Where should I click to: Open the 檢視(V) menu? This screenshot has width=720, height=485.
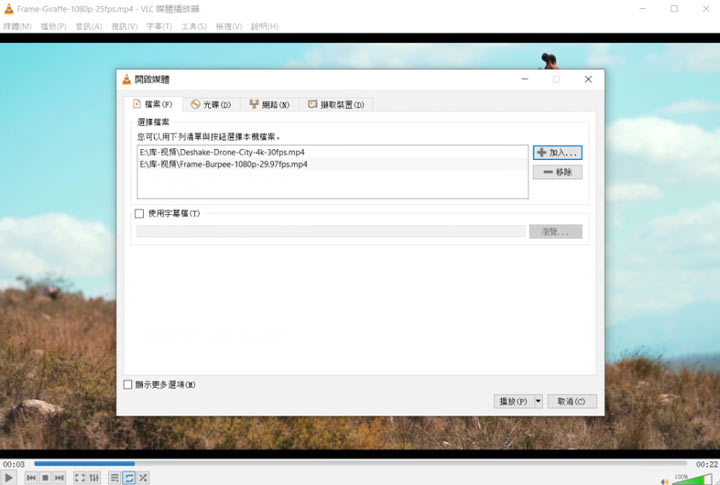tap(229, 27)
